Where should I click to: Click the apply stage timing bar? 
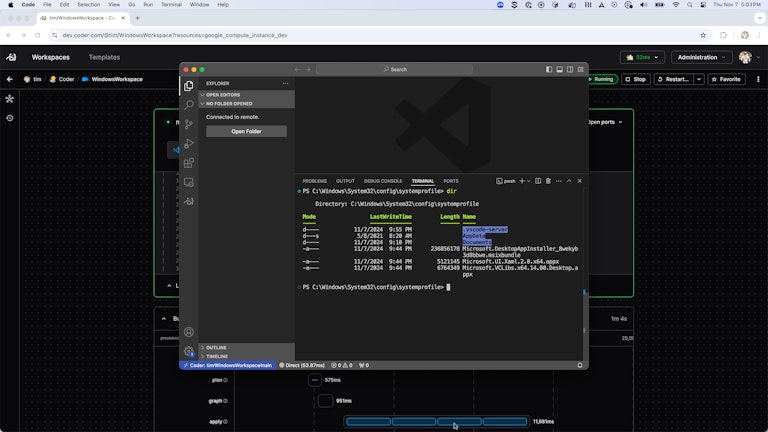(436, 422)
